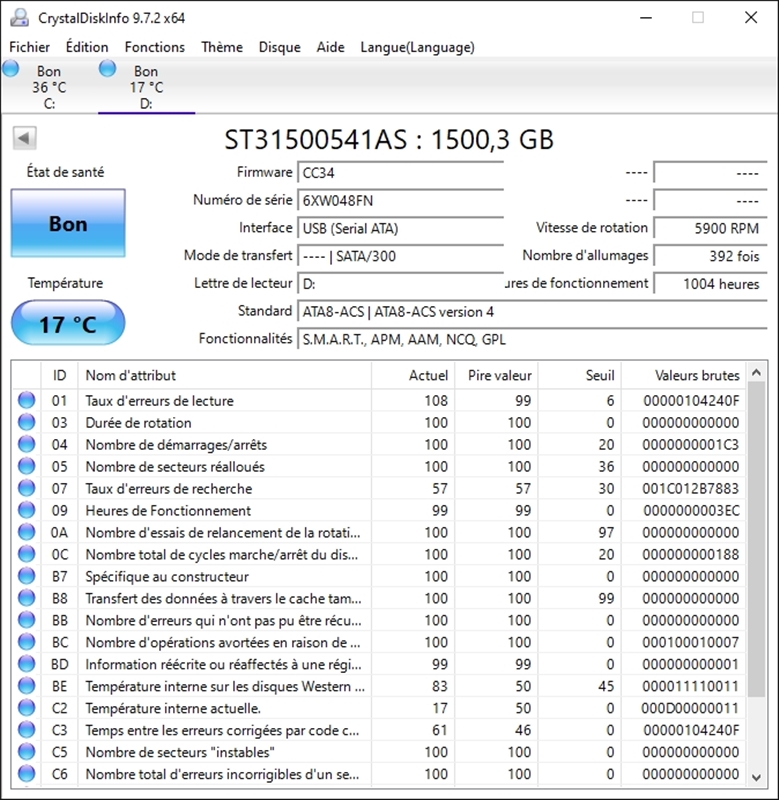This screenshot has width=779, height=800.
Task: Click the Firmware CC34 field
Action: (x=400, y=172)
